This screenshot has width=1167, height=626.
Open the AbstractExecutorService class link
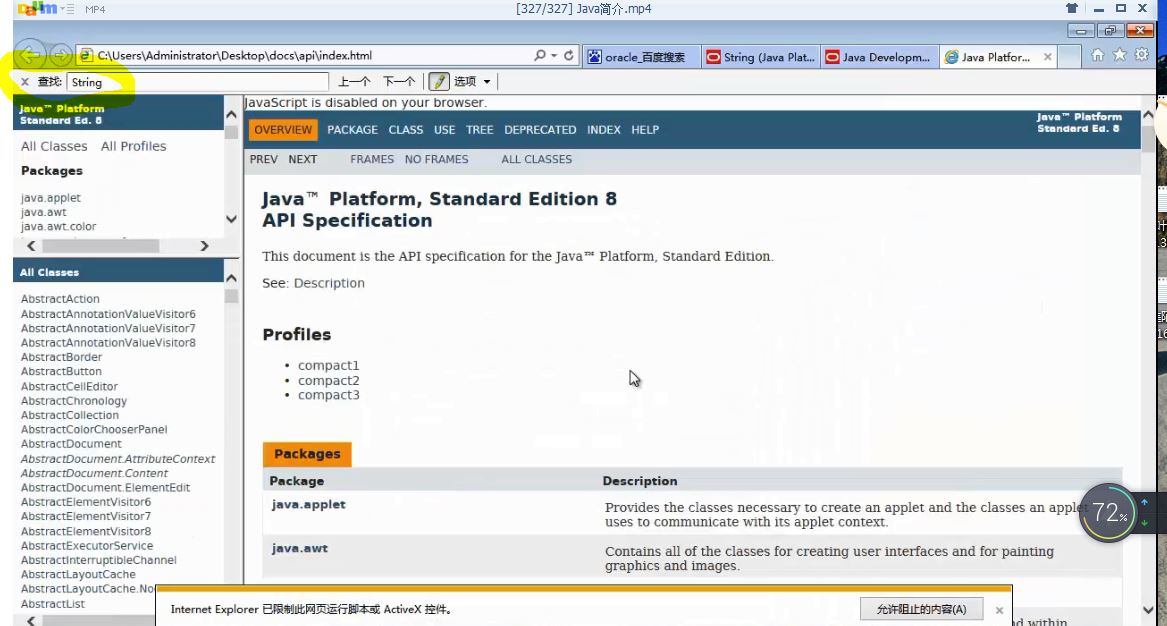[87, 546]
